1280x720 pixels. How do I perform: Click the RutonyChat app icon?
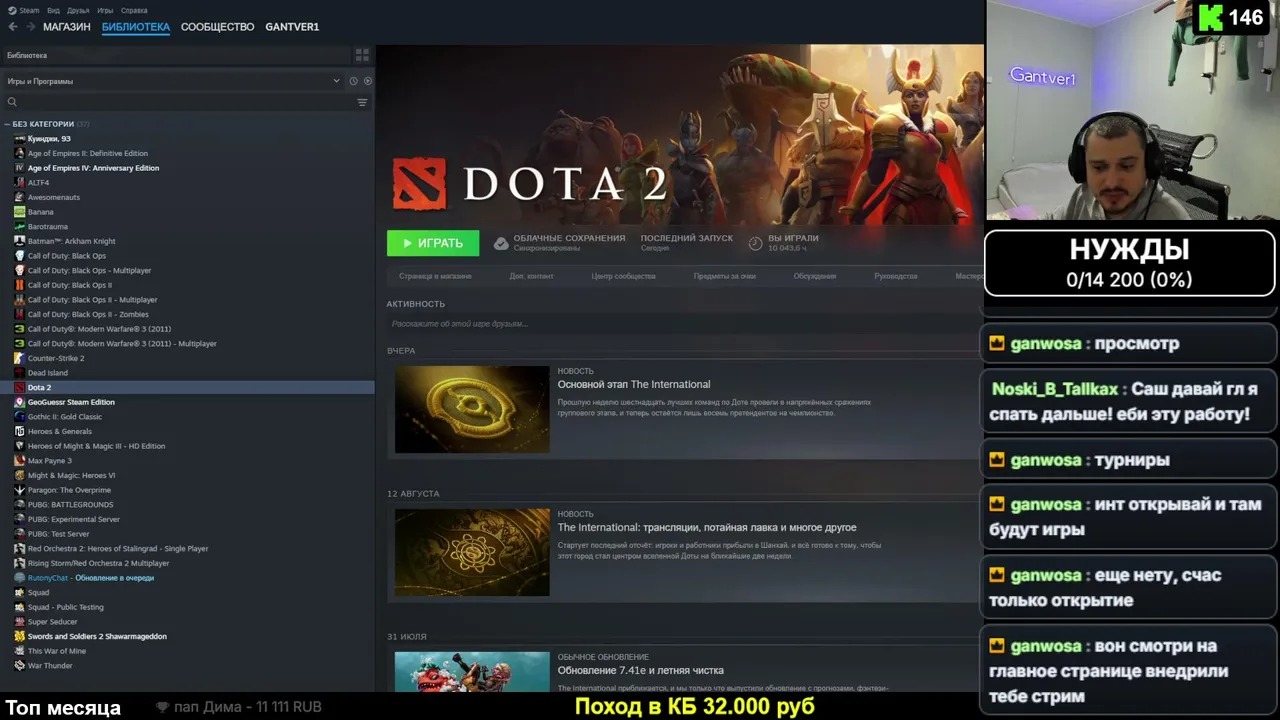pyautogui.click(x=19, y=578)
